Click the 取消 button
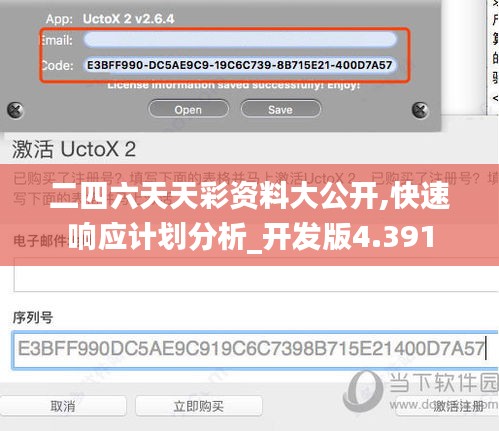Viewport: 499px width, 431px height. coord(63,406)
